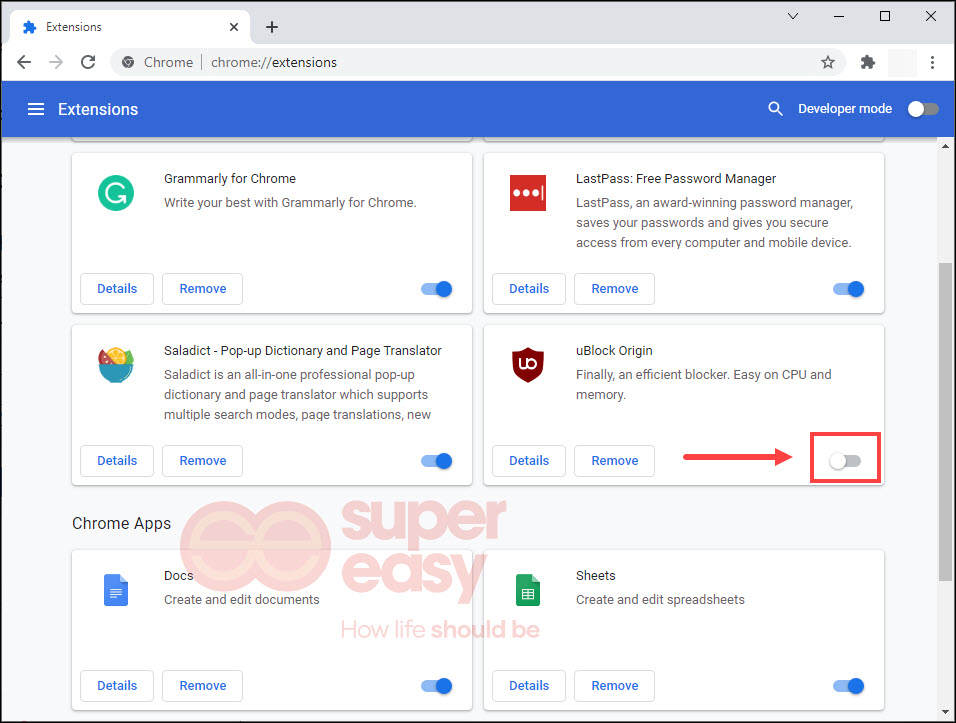Click the 'Extensions' blue header title
This screenshot has height=723, width=956.
pos(98,109)
